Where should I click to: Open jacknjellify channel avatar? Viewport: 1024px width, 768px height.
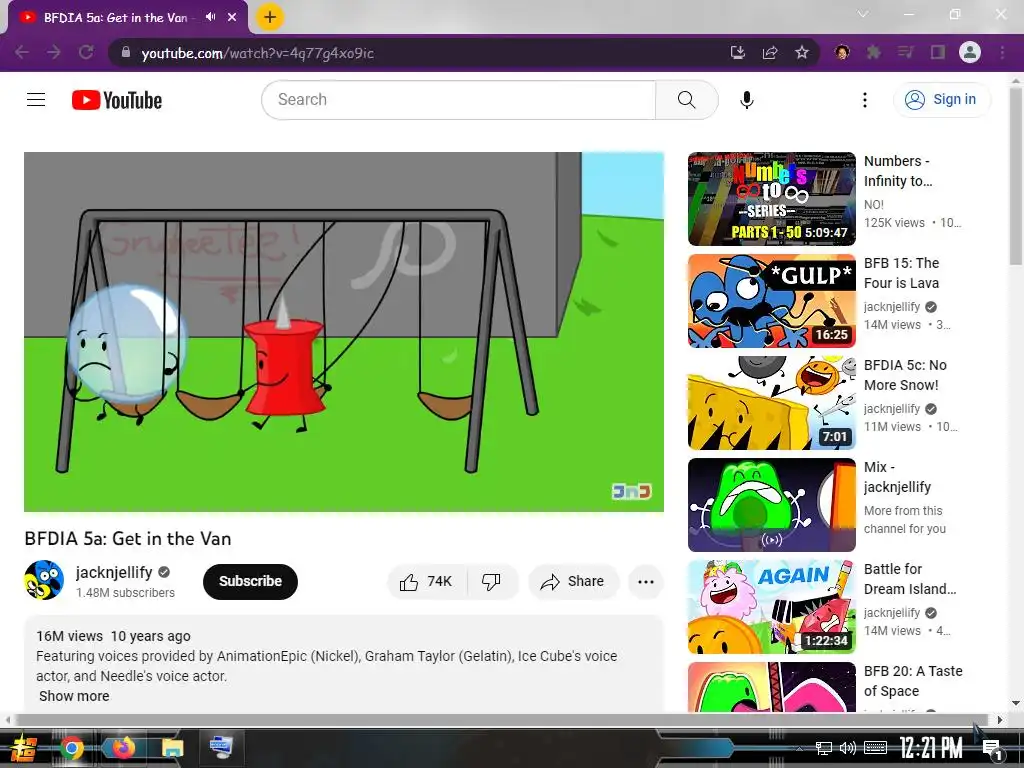[44, 580]
